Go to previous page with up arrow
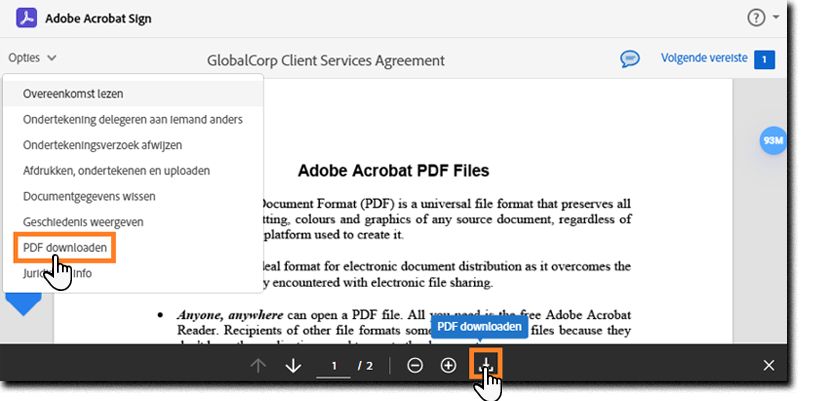Image resolution: width=829 pixels, height=401 pixels. tap(258, 366)
